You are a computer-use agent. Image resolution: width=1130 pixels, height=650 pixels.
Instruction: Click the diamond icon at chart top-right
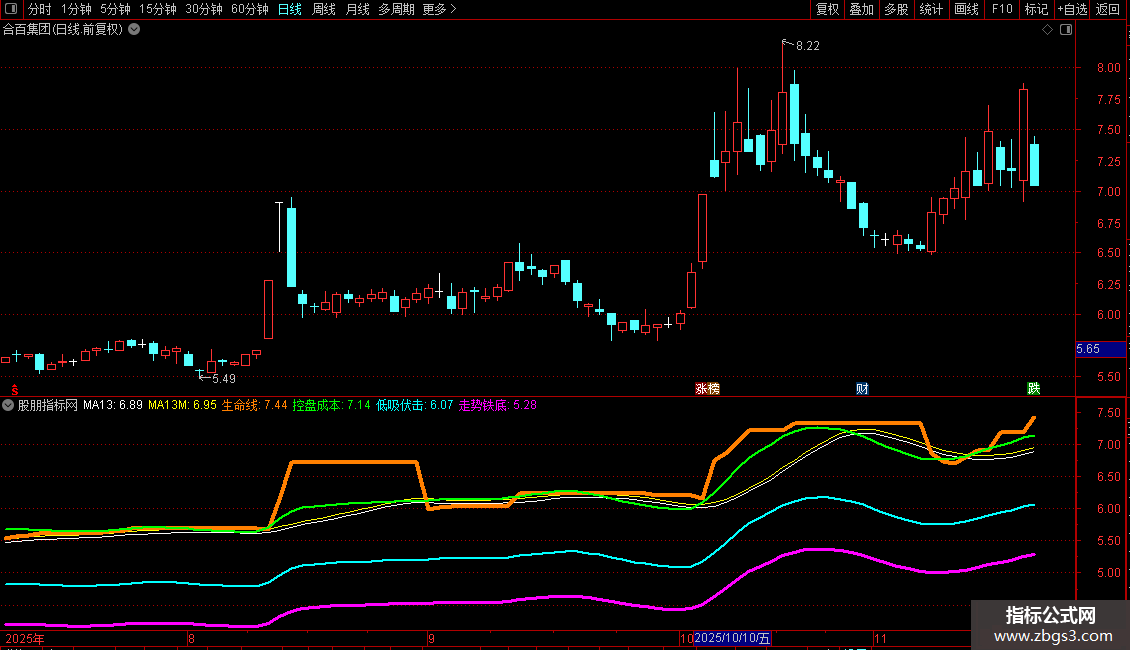(x=1047, y=30)
